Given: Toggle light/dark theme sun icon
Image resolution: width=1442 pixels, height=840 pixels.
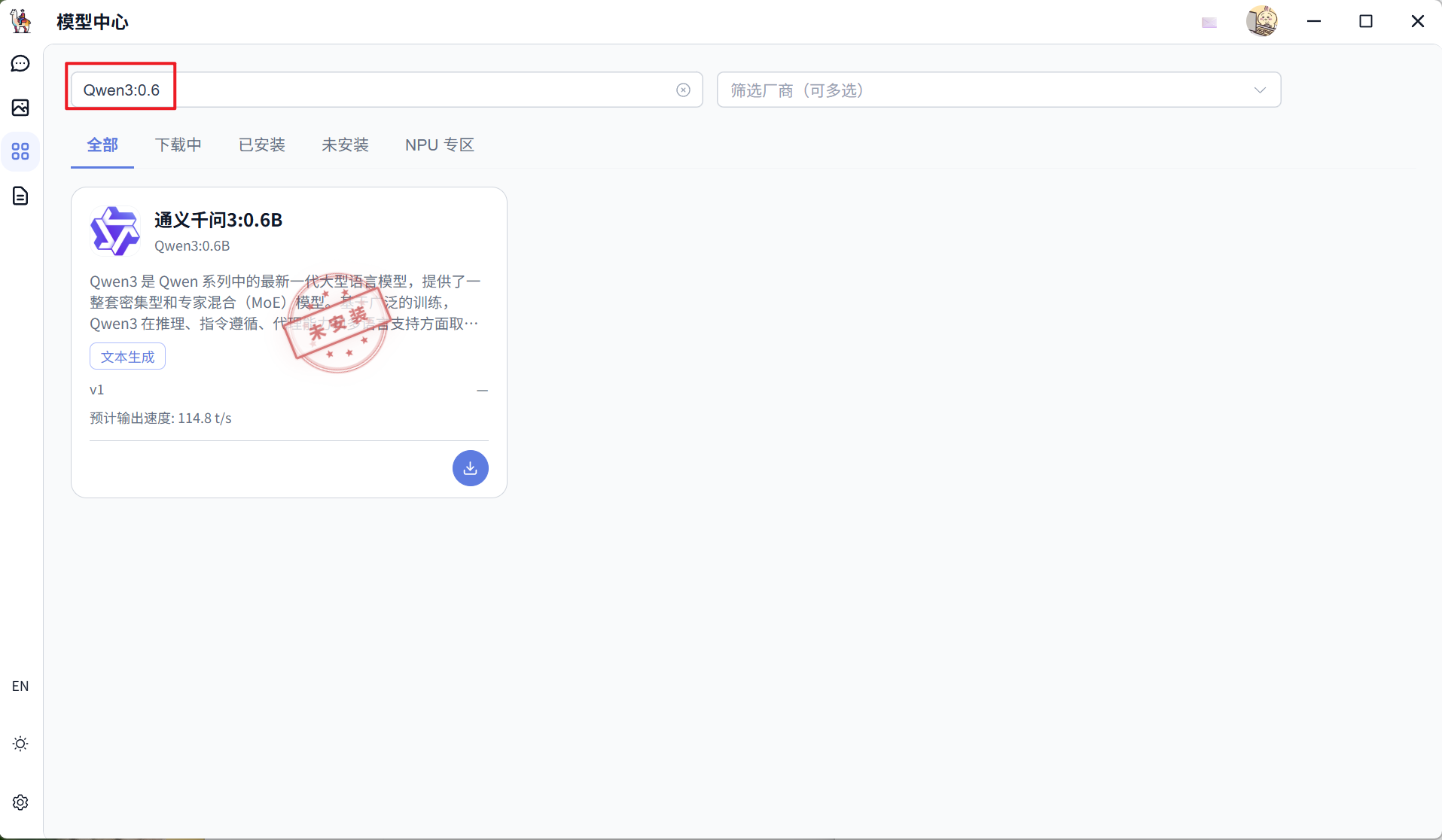Looking at the screenshot, I should [x=20, y=744].
